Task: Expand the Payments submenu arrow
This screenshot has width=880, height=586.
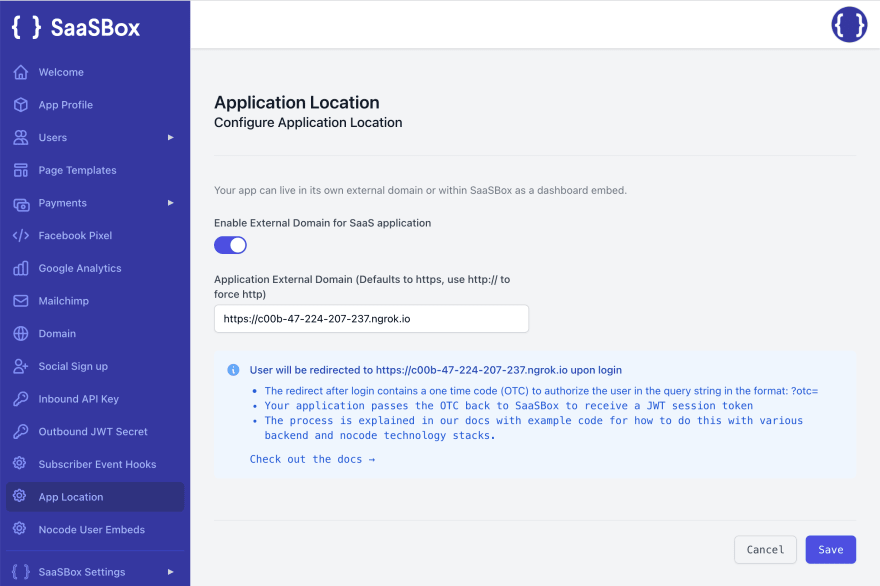Action: (171, 203)
